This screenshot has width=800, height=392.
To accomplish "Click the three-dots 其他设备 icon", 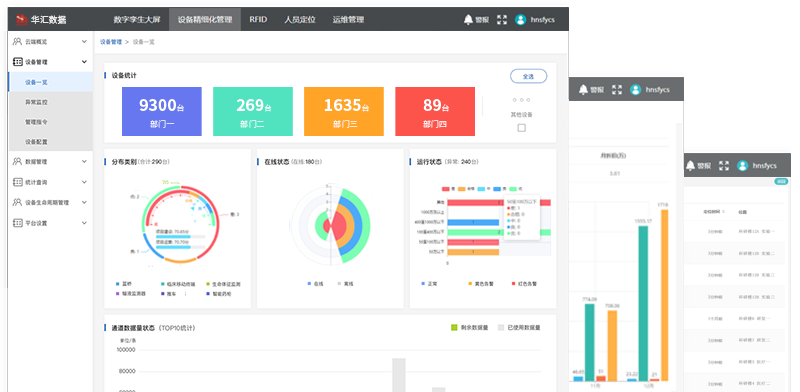I will (x=521, y=100).
